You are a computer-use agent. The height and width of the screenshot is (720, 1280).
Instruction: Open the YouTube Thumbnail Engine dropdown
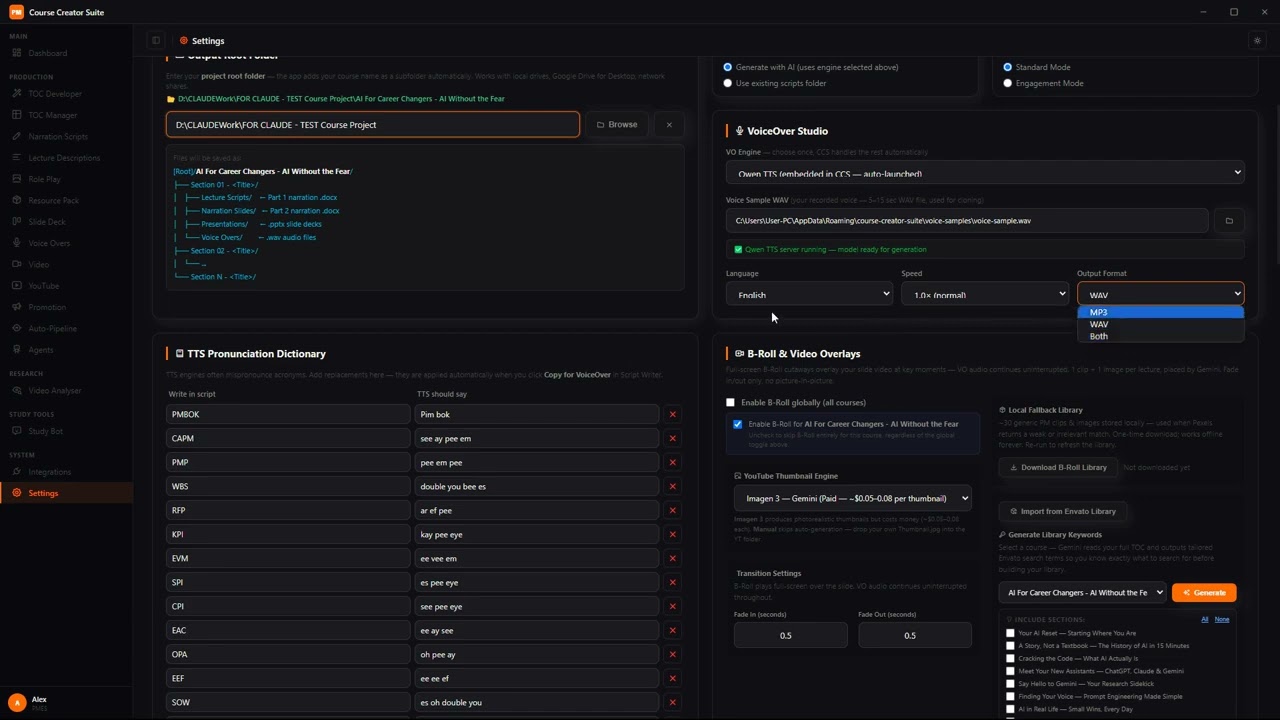[x=853, y=498]
